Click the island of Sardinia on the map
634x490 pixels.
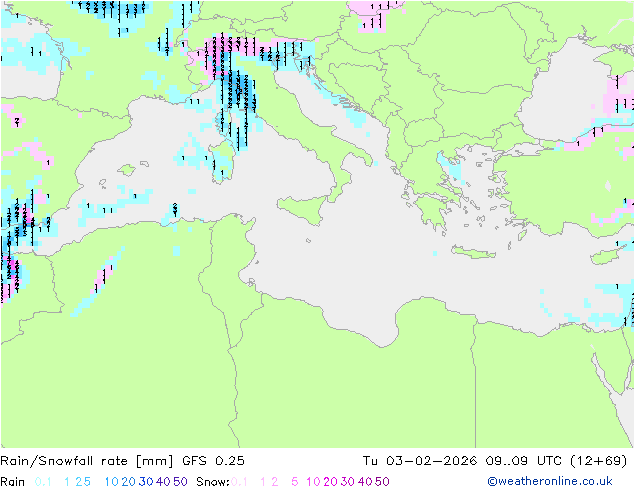(221, 162)
